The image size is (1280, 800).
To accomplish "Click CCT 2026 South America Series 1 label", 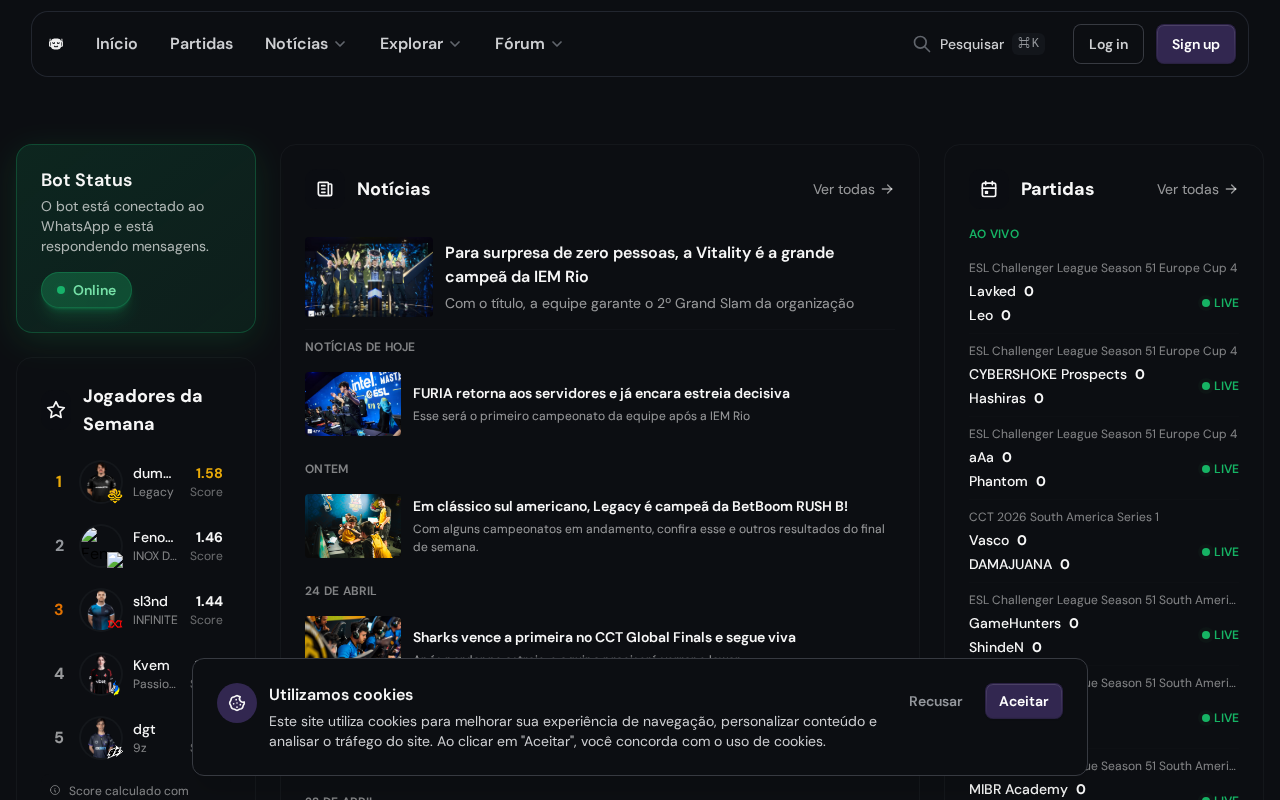I will tap(1064, 517).
